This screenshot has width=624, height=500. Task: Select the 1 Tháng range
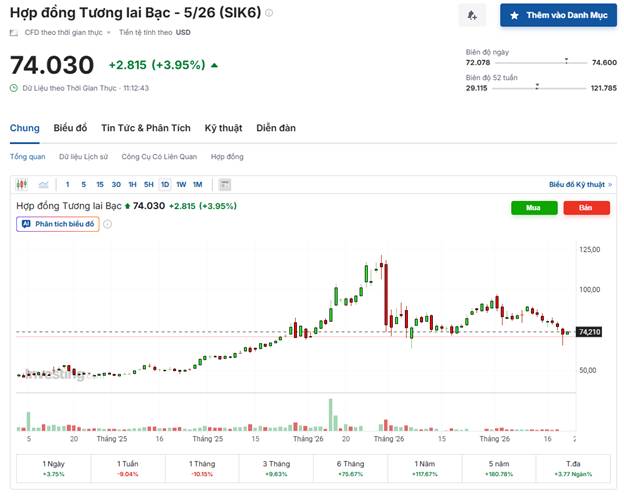pyautogui.click(x=202, y=468)
